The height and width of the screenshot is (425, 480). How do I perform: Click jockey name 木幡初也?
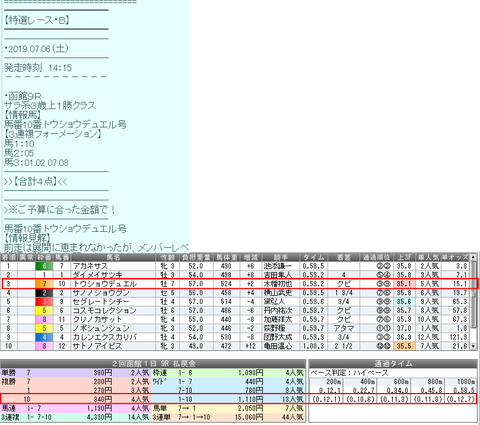[x=277, y=284]
